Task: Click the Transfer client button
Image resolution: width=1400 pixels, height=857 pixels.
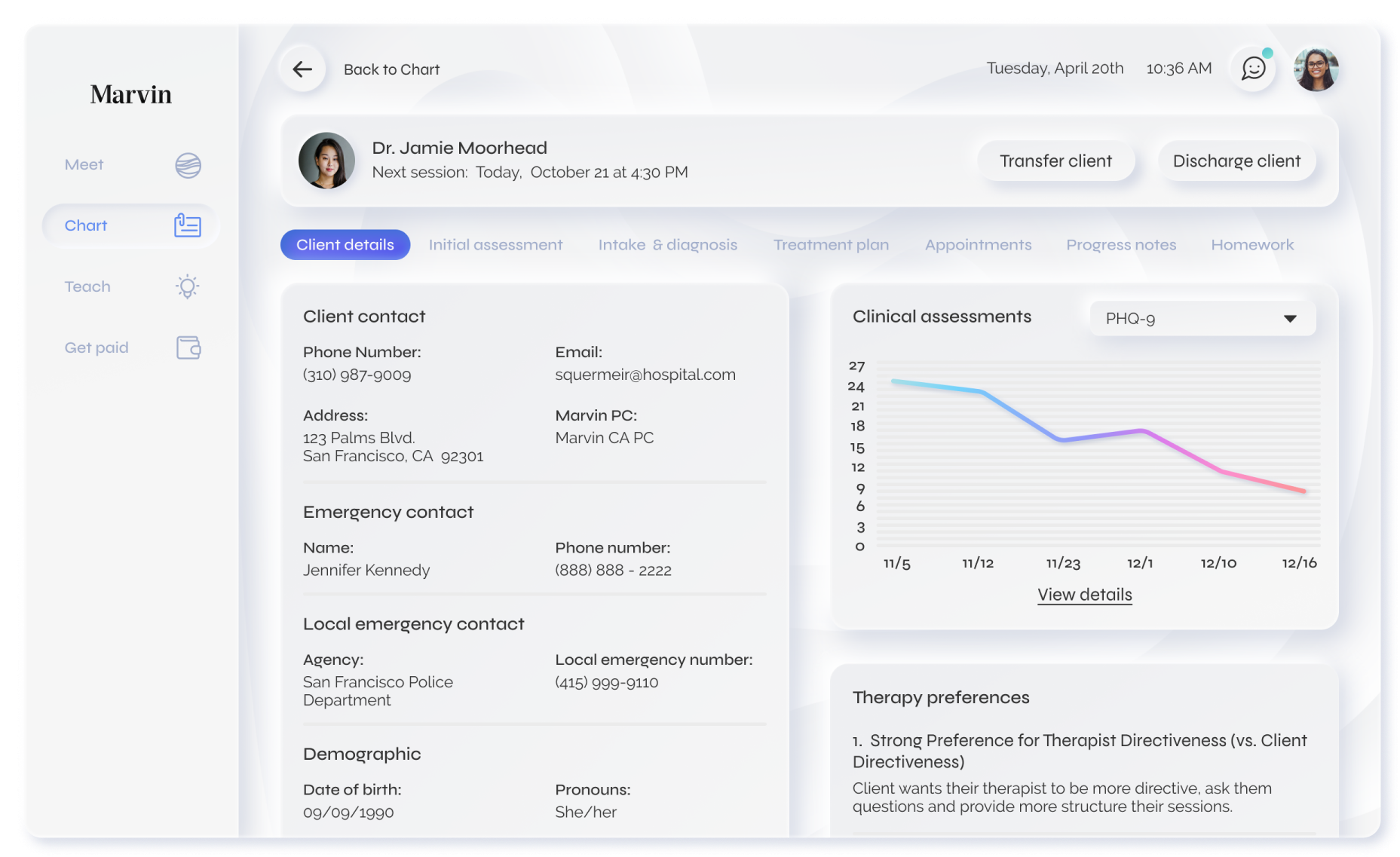Action: pyautogui.click(x=1055, y=161)
